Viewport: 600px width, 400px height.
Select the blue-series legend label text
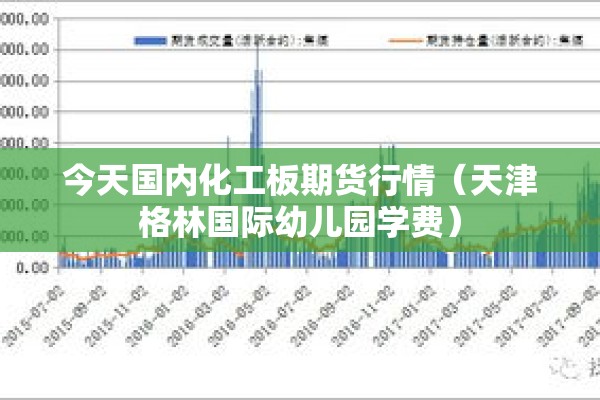249,41
